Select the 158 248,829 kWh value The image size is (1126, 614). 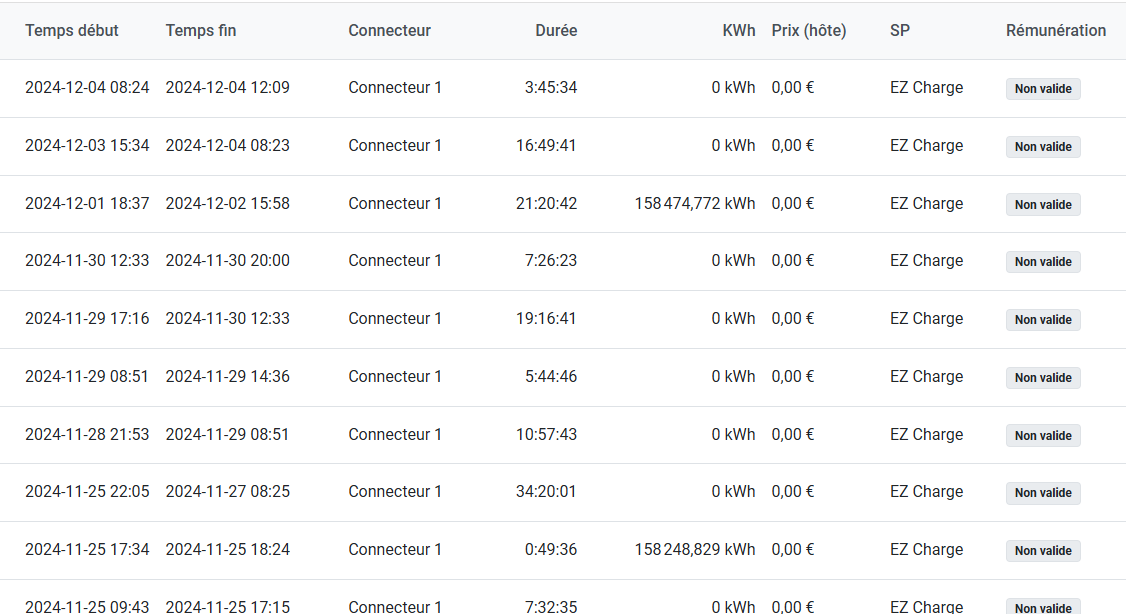694,550
